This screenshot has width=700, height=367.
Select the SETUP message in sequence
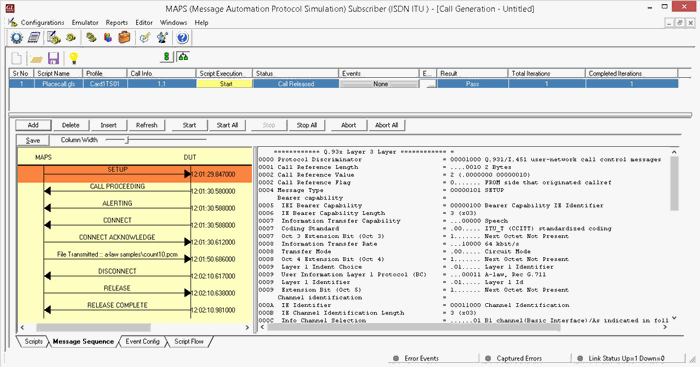(134, 174)
